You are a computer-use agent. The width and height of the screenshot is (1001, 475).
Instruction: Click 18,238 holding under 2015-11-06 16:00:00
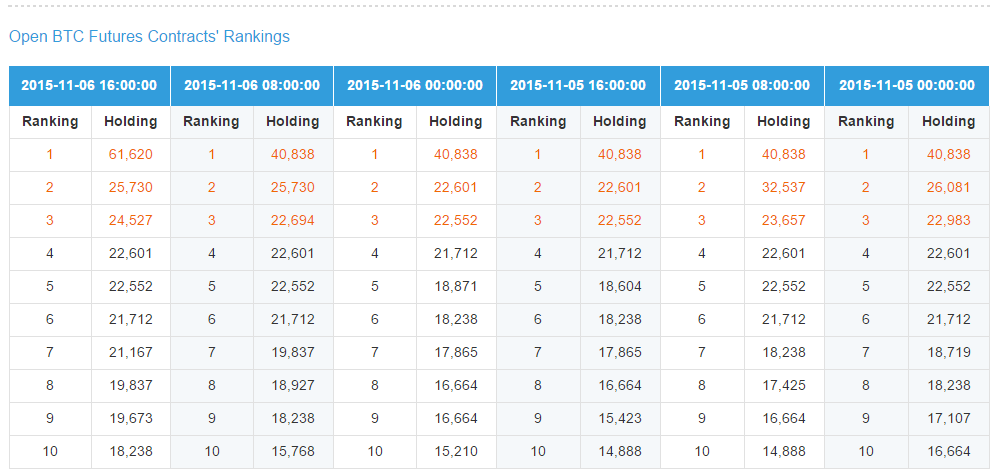[131, 452]
